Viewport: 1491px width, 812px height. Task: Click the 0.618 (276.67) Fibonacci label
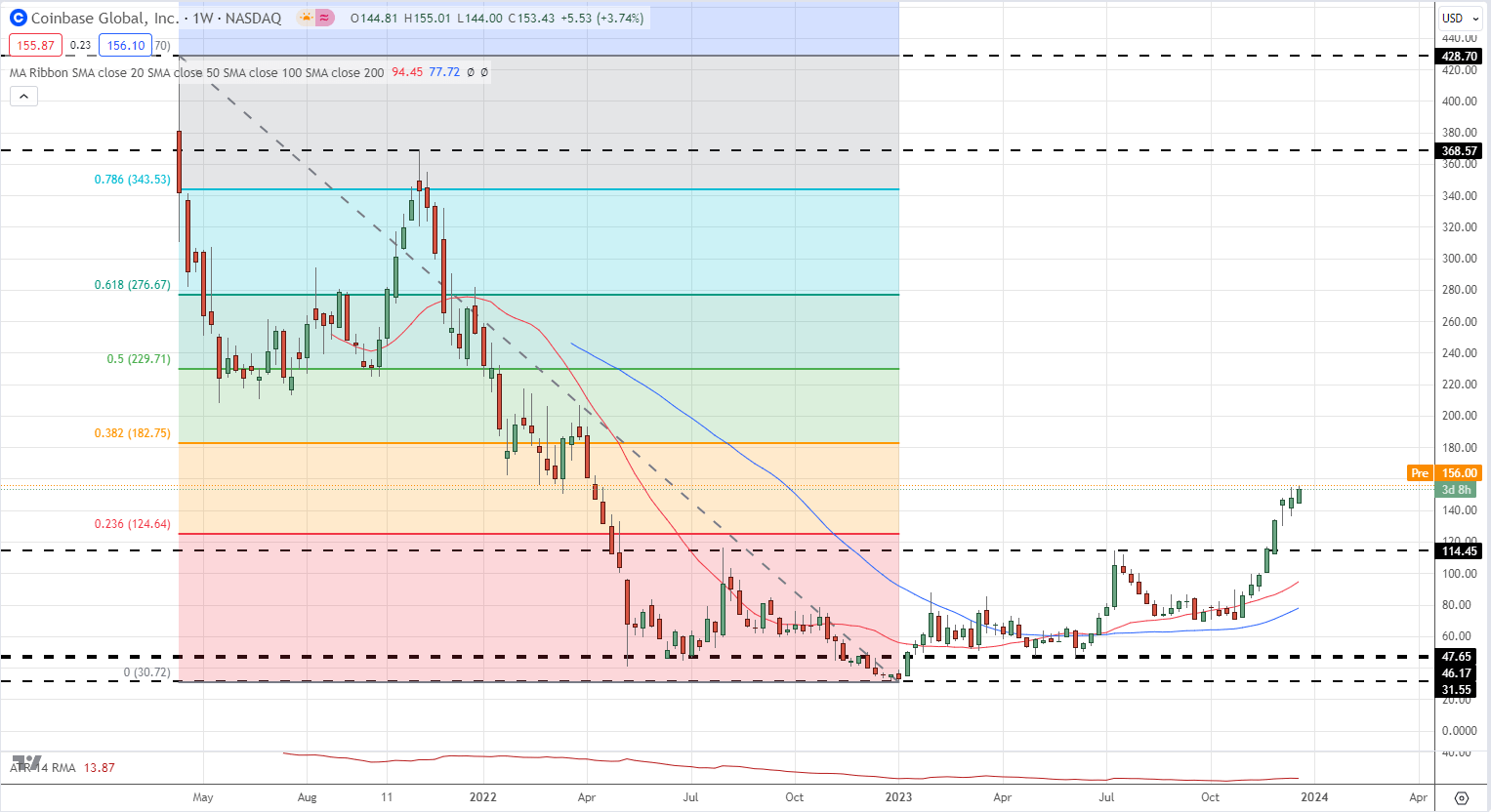tap(132, 285)
